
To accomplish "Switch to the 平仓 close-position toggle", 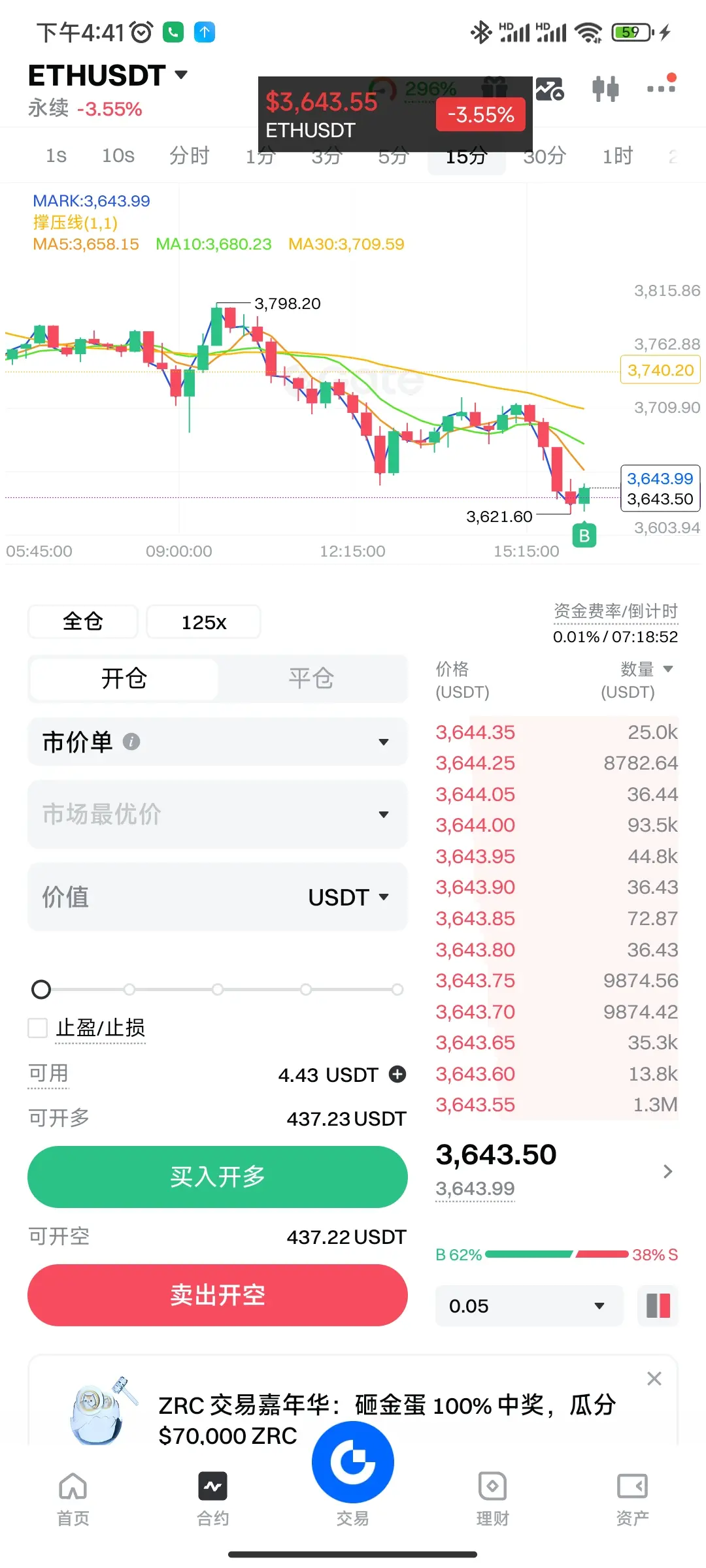I will coord(311,678).
